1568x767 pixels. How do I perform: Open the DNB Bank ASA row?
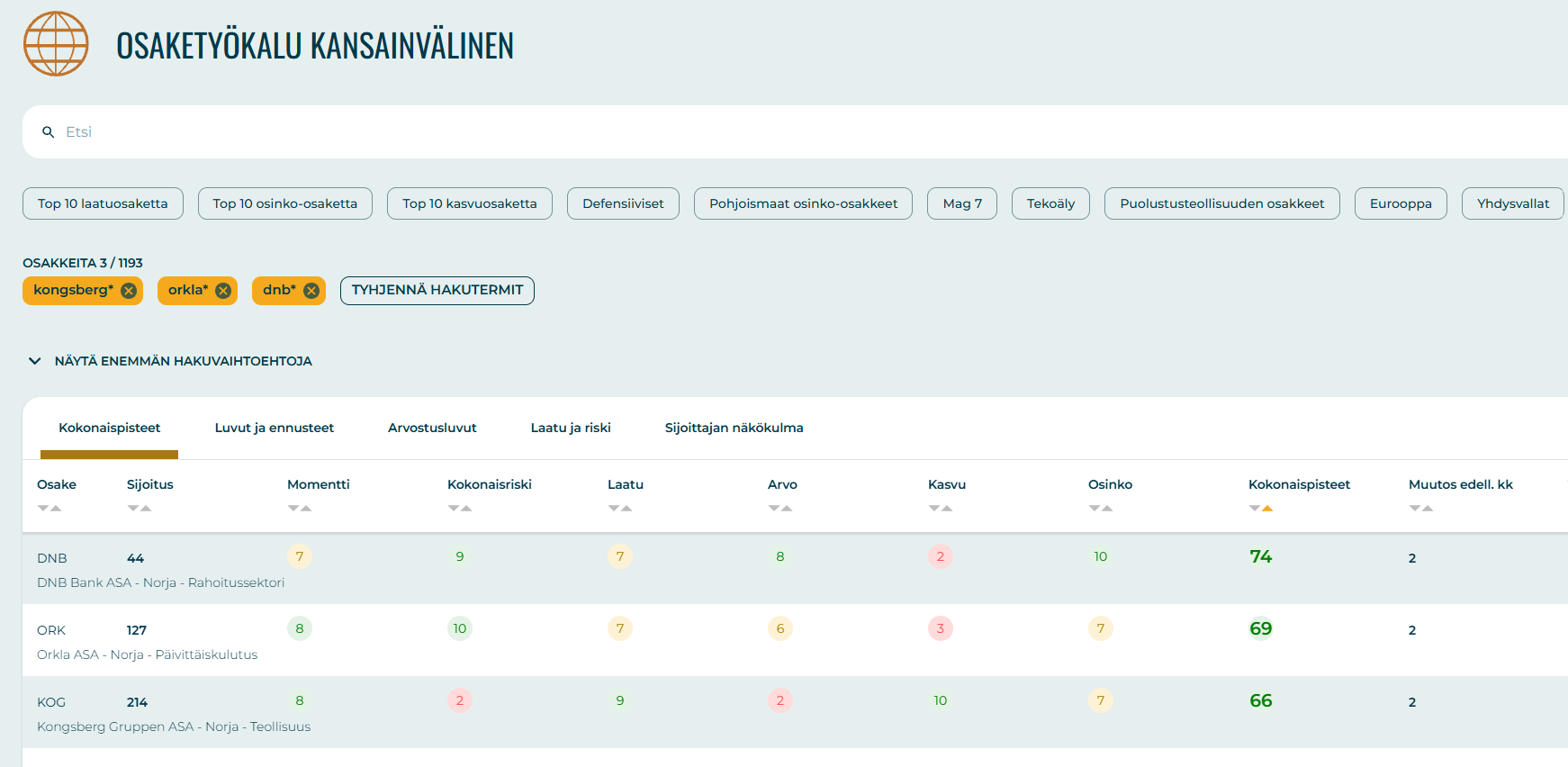160,582
